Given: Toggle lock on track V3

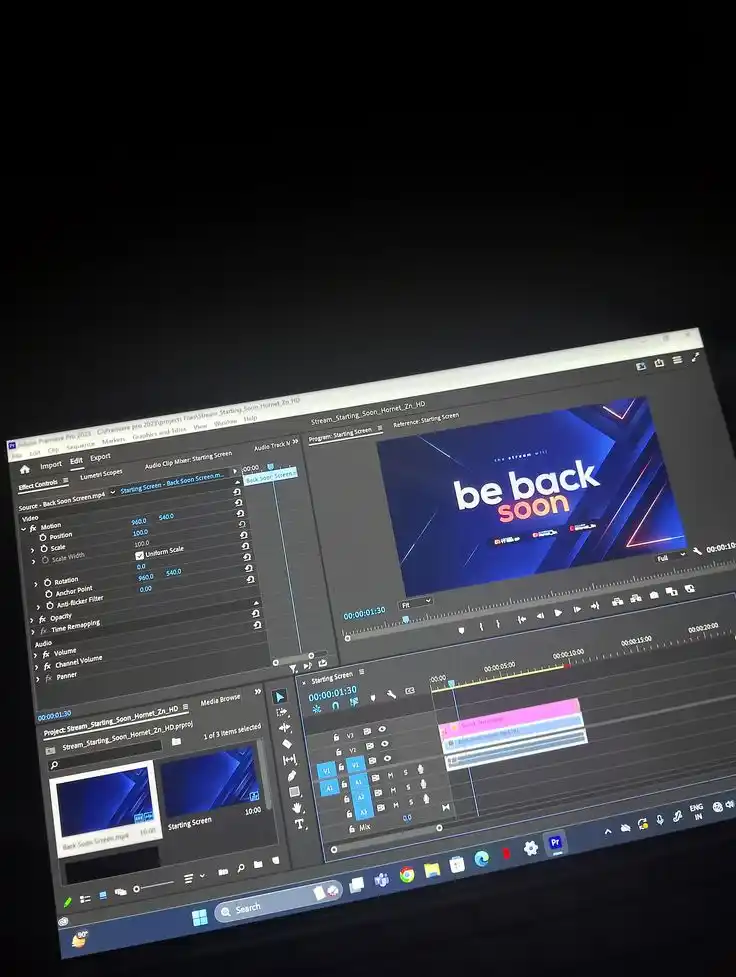Looking at the screenshot, I should click(x=337, y=737).
